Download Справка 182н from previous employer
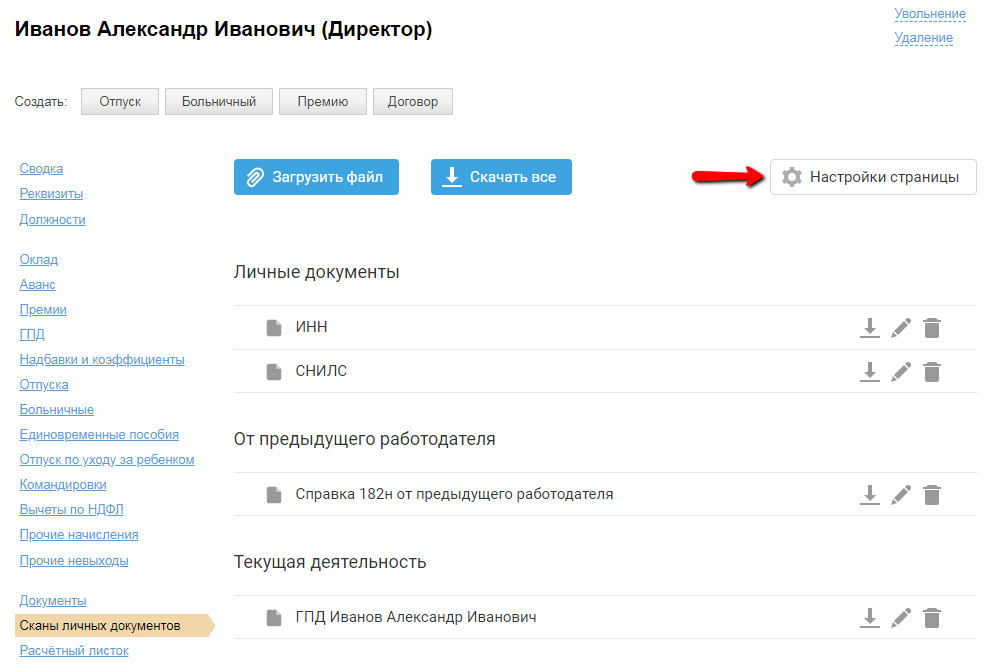 (x=870, y=495)
